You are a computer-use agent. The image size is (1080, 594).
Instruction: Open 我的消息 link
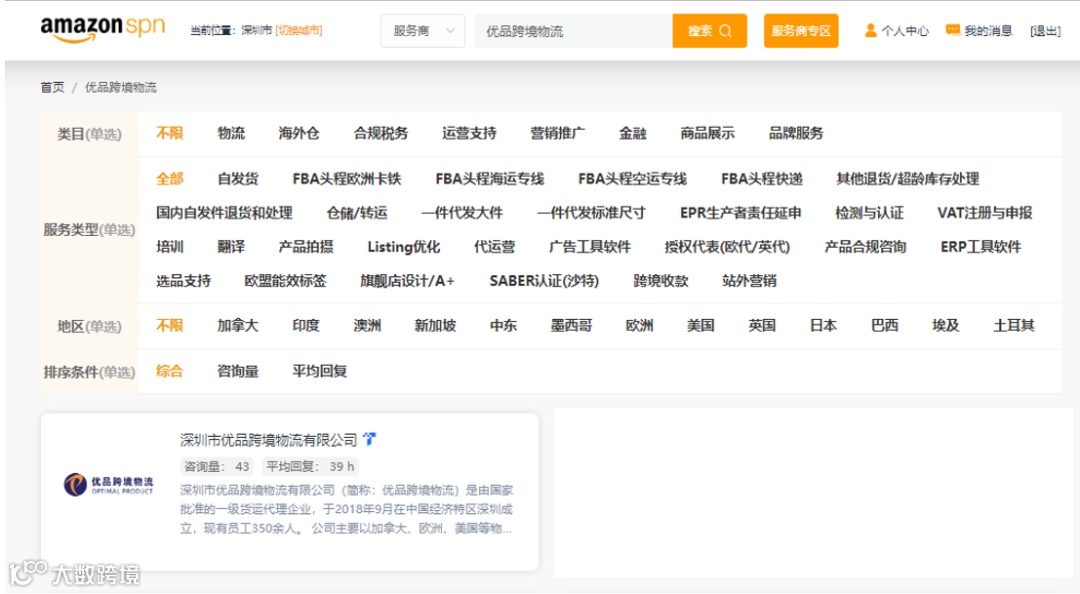pos(988,31)
